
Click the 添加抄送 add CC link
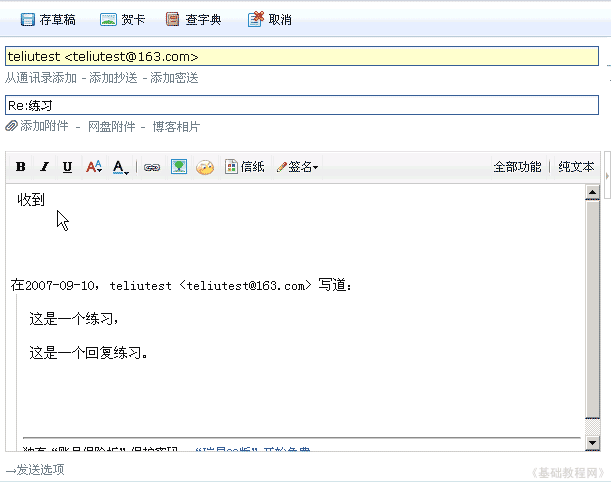pyautogui.click(x=115, y=78)
